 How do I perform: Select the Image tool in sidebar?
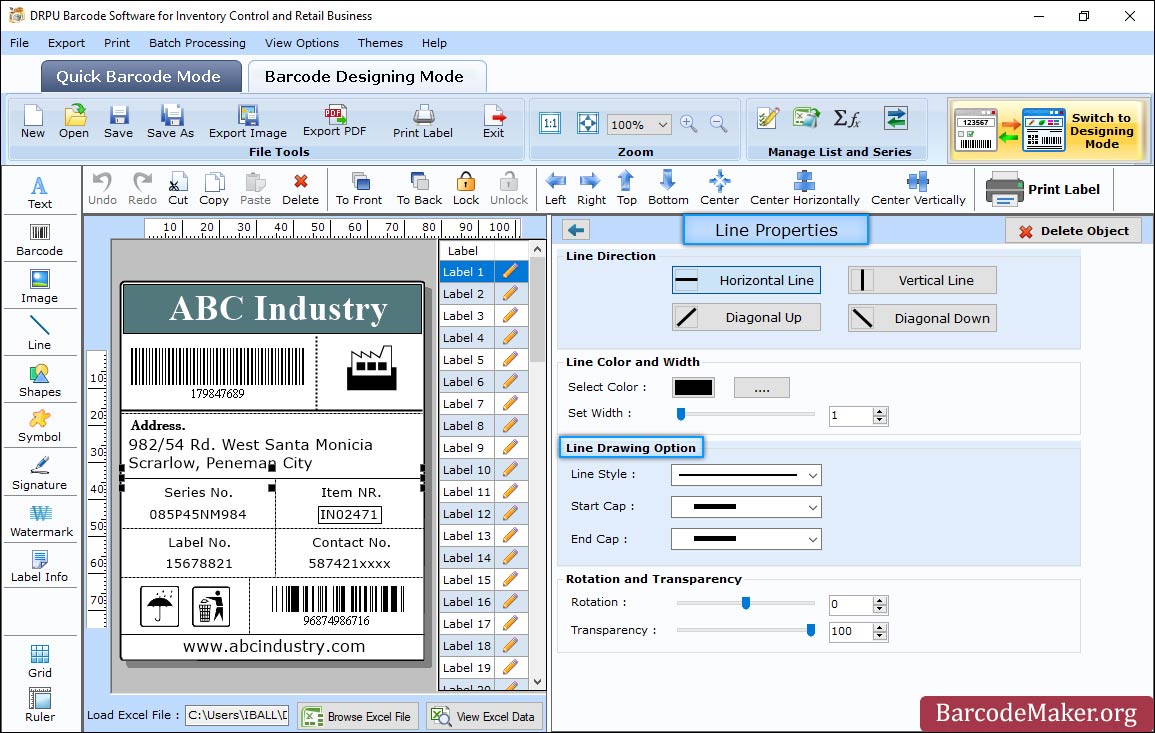[40, 287]
